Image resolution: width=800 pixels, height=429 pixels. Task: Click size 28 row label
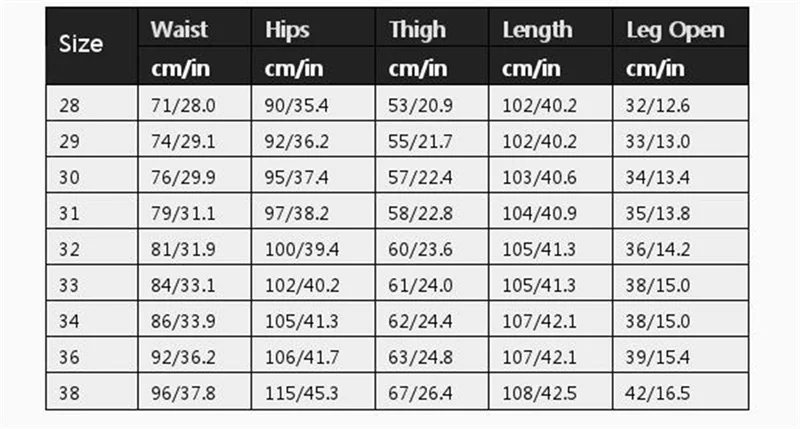[x=69, y=106]
